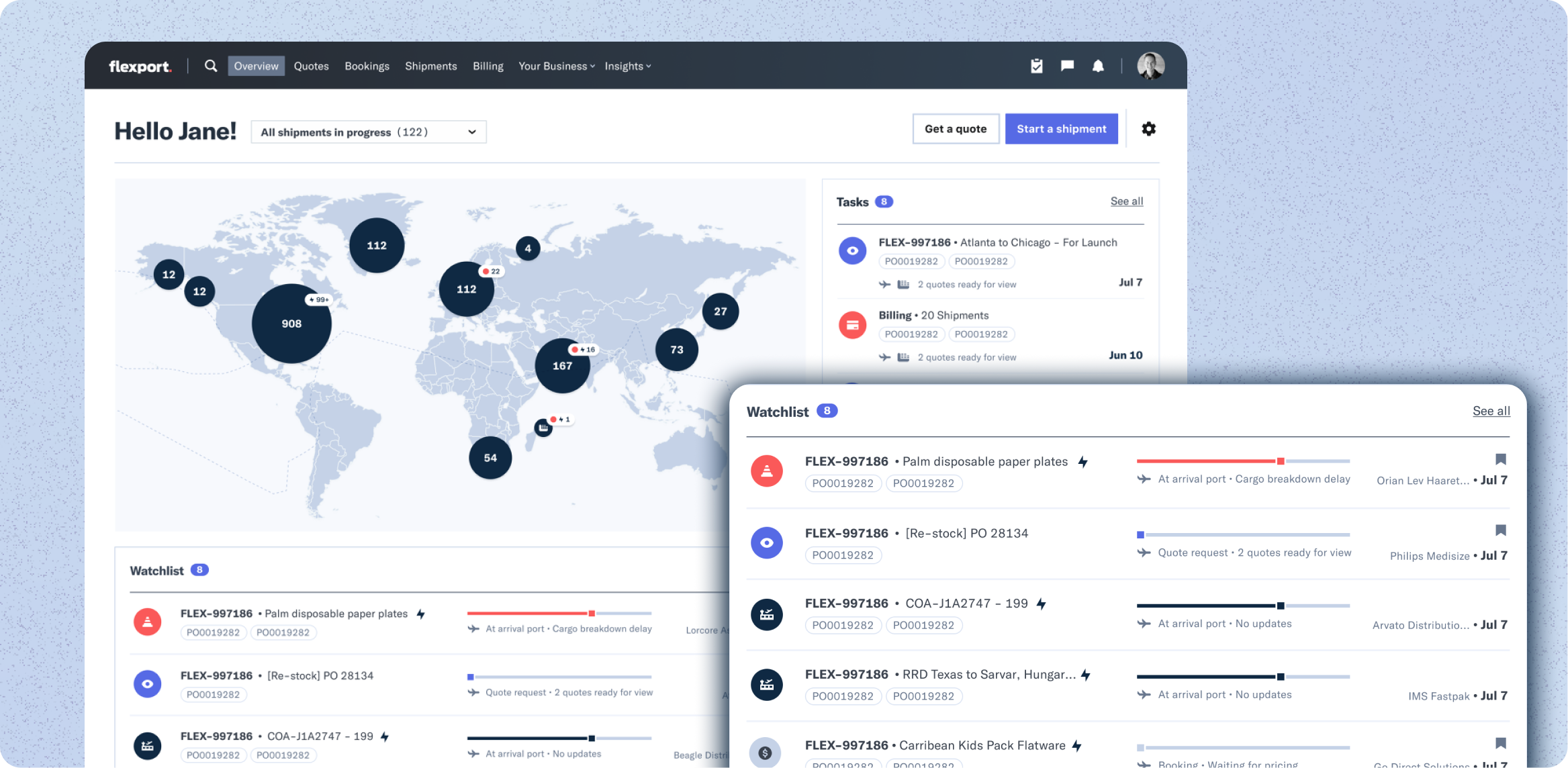Open the notifications bell
Viewport: 1568px width, 768px height.
click(x=1098, y=66)
